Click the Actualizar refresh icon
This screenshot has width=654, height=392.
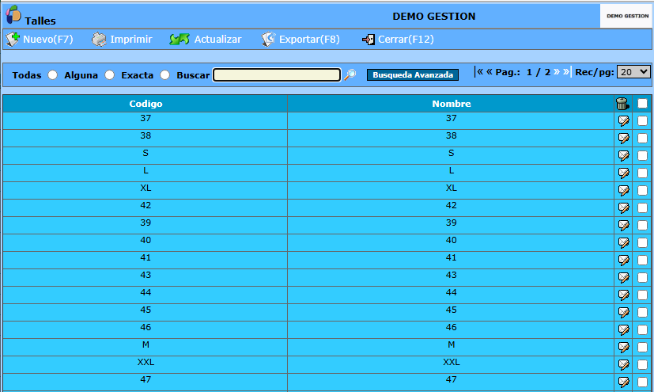point(179,39)
